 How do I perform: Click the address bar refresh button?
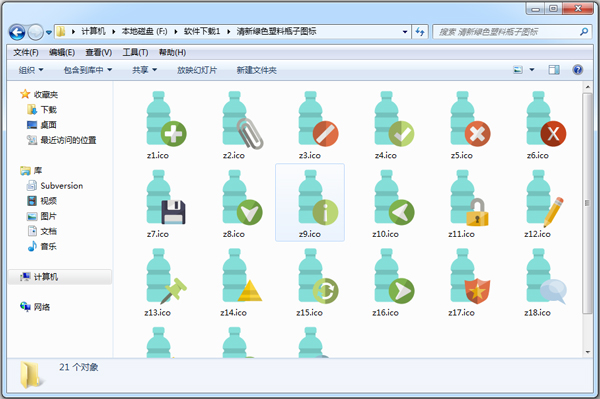(x=420, y=32)
